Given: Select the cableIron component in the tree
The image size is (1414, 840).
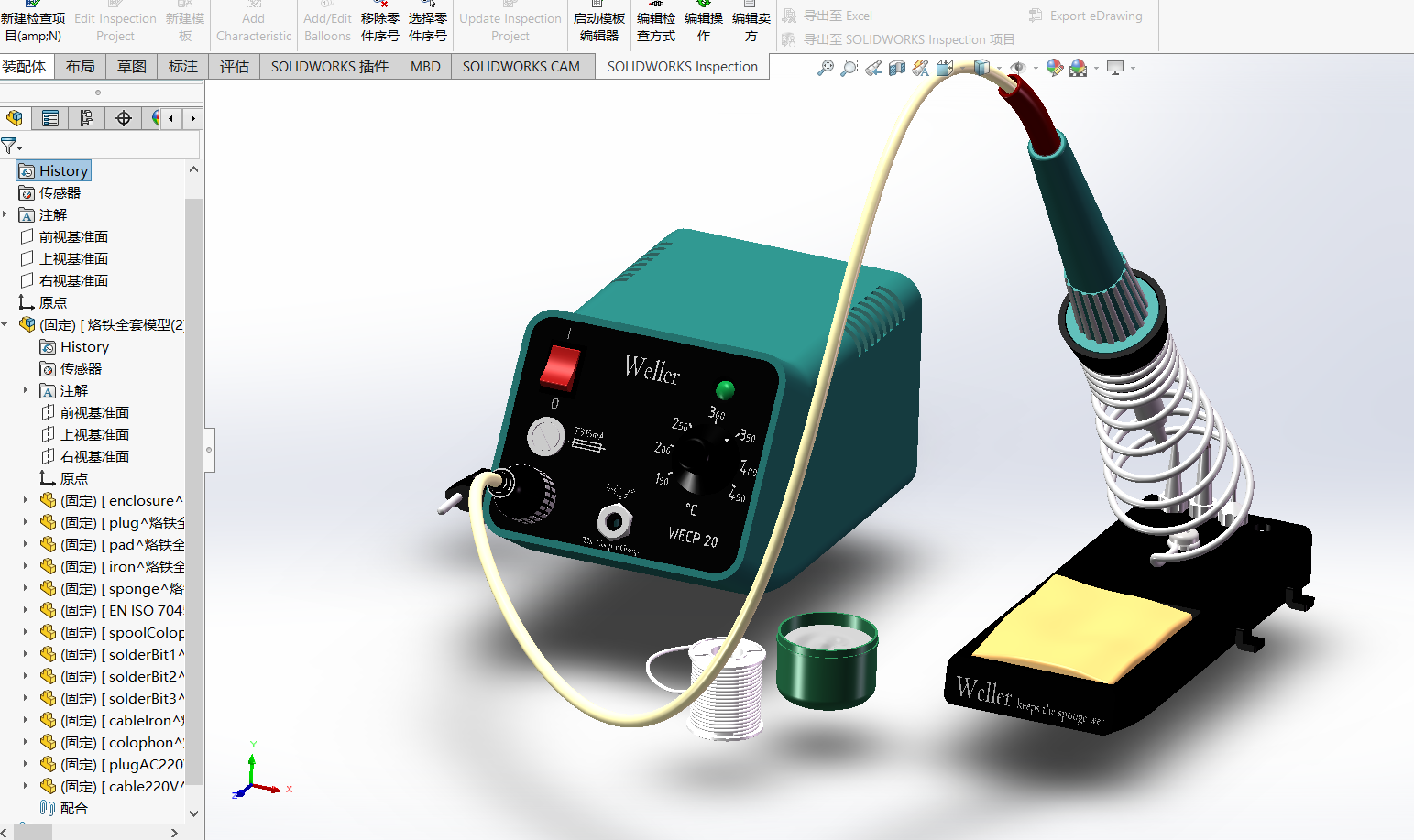Looking at the screenshot, I should pos(112,720).
